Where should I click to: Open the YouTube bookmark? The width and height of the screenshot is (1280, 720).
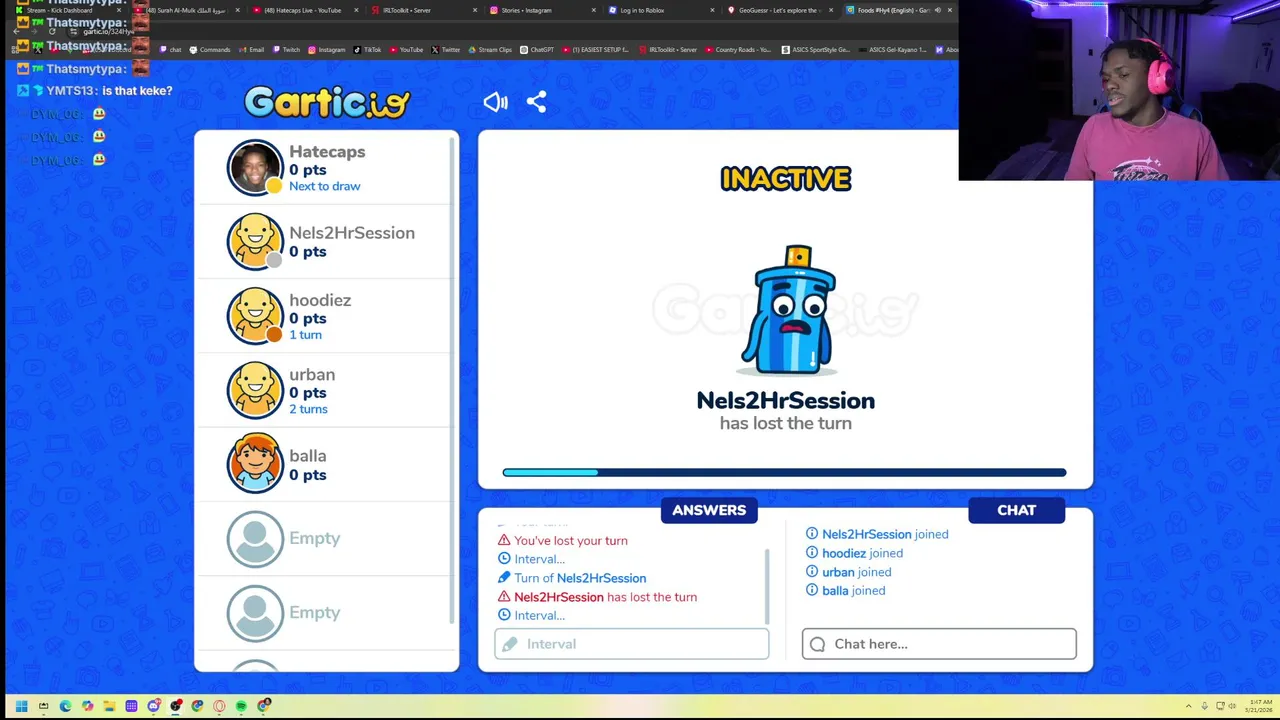coord(406,49)
